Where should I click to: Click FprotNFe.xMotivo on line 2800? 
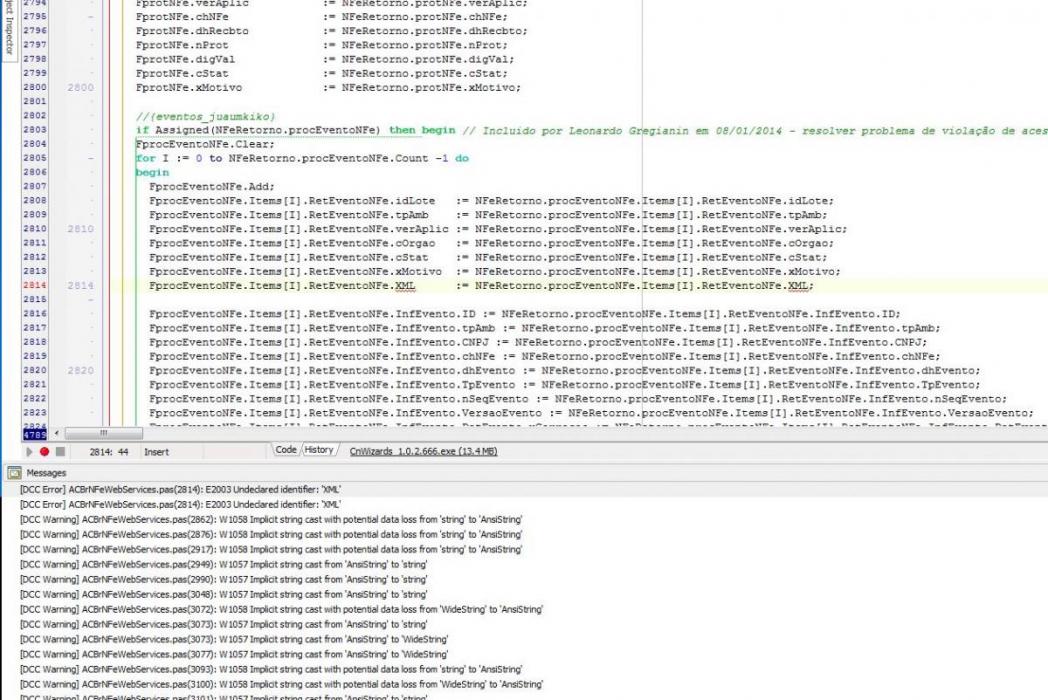tap(188, 88)
